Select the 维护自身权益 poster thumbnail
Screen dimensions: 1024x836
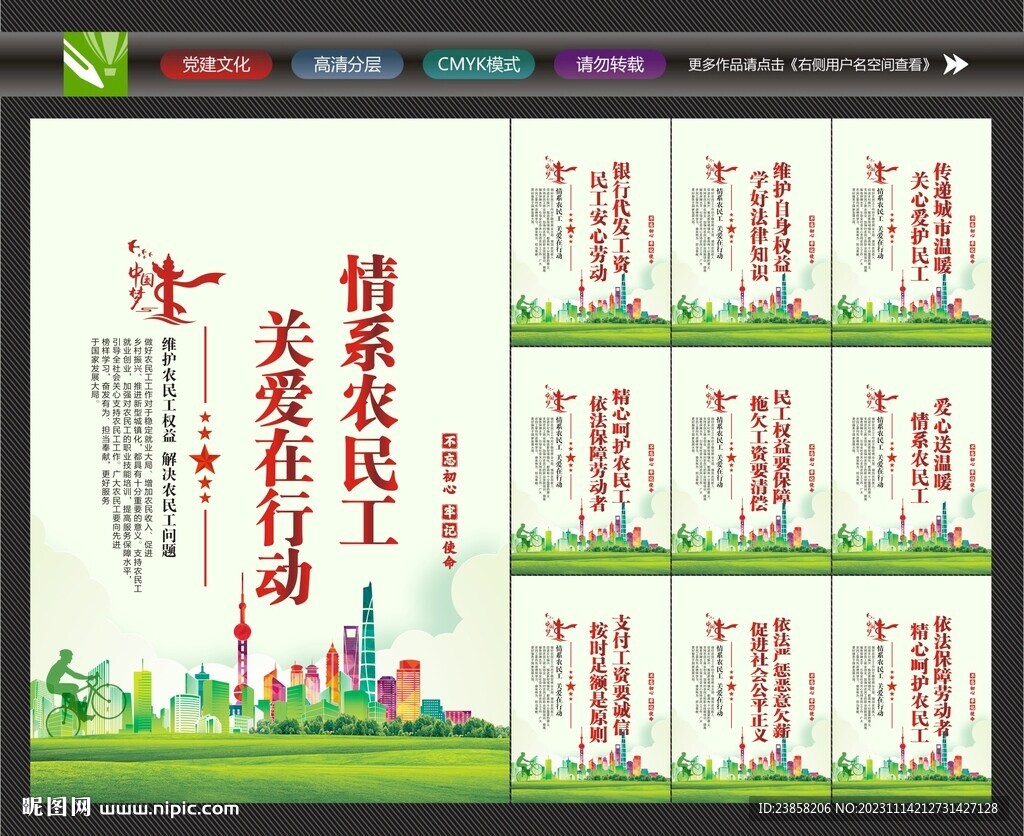(751, 232)
